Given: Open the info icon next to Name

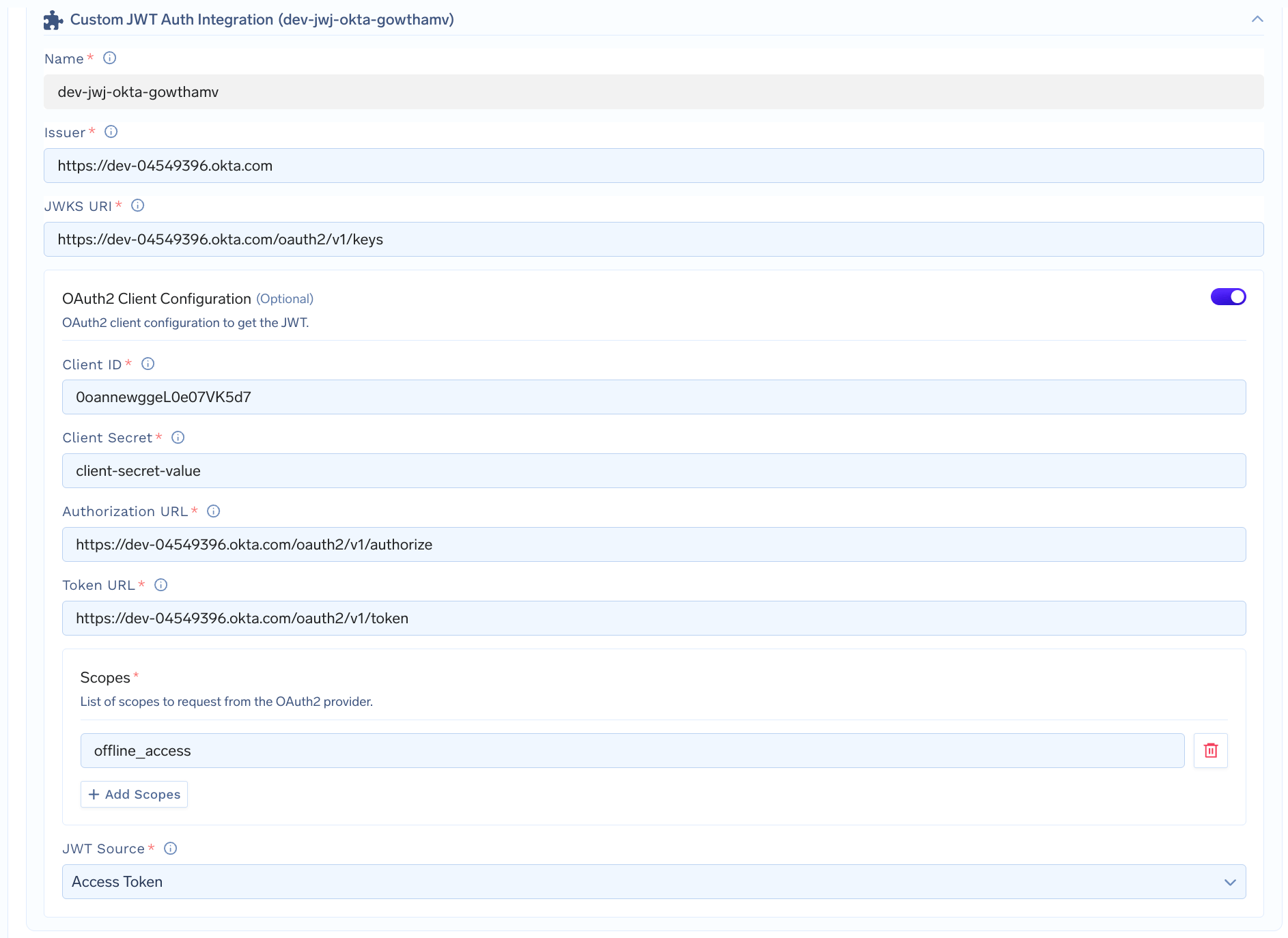Looking at the screenshot, I should (x=109, y=58).
